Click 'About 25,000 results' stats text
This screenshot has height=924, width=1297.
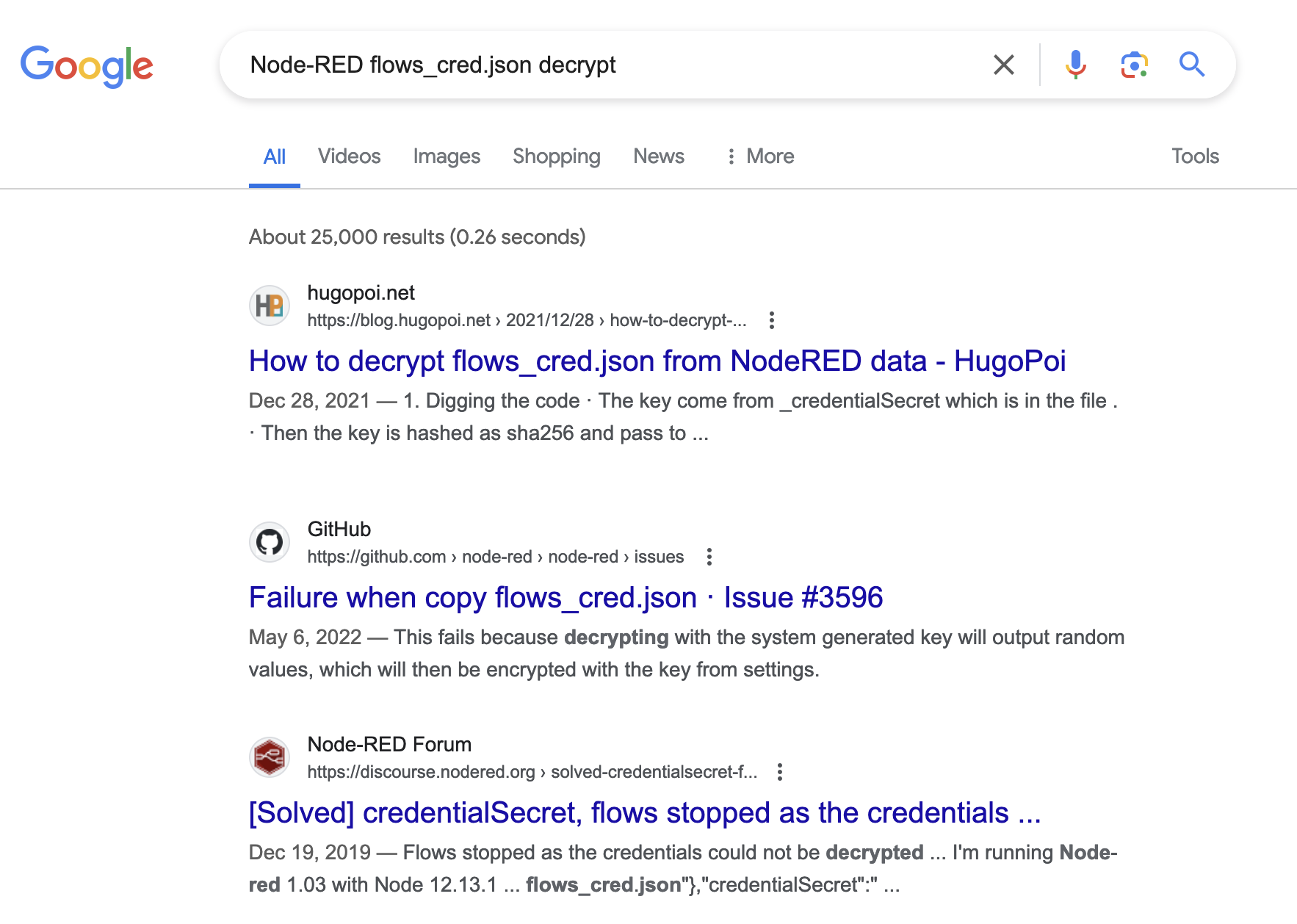pos(417,237)
